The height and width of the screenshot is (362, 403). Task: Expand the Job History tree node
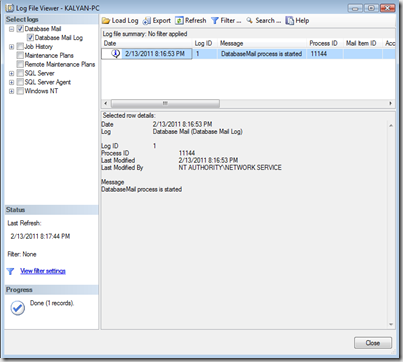11,47
